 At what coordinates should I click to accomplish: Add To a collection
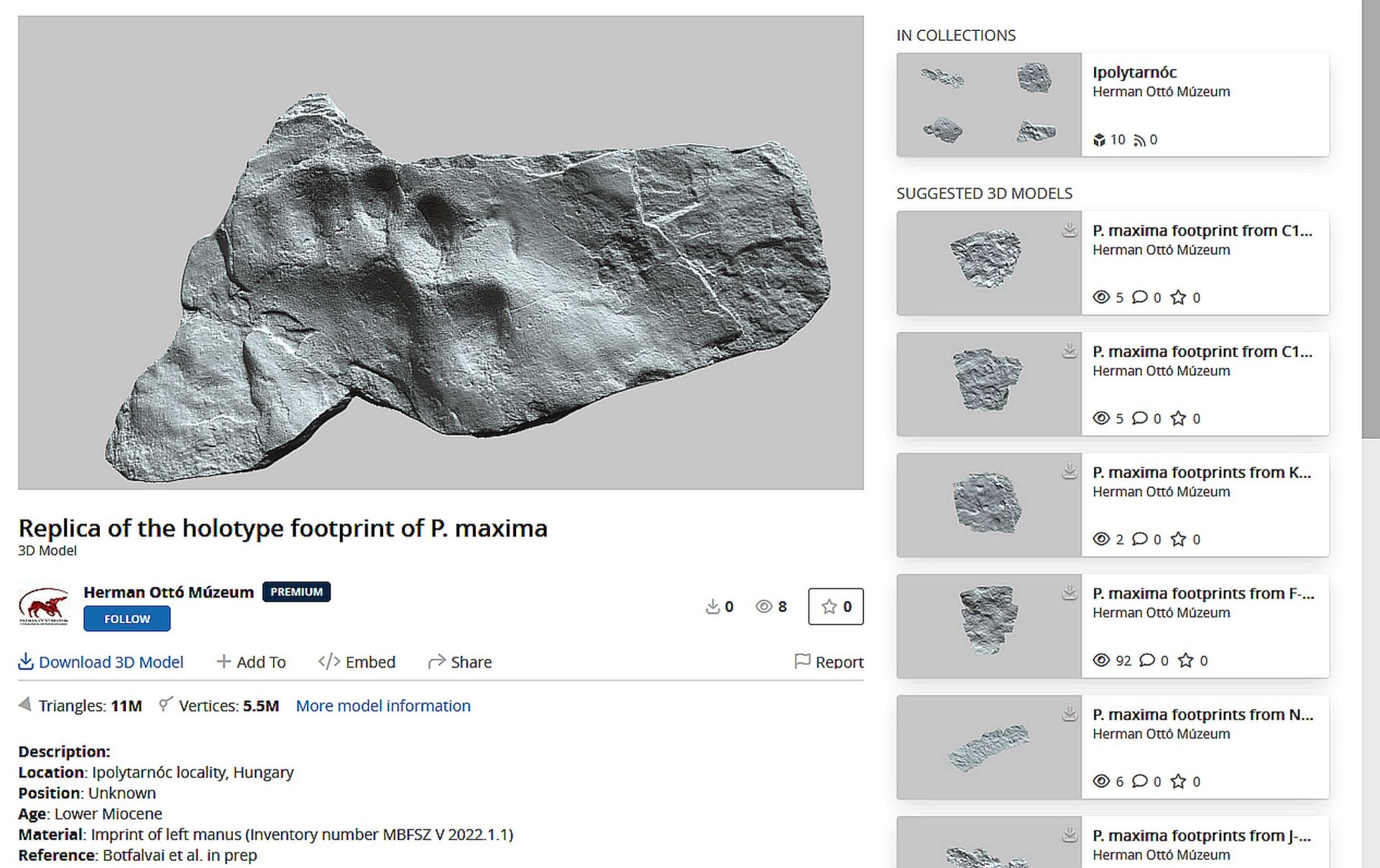pyautogui.click(x=252, y=662)
